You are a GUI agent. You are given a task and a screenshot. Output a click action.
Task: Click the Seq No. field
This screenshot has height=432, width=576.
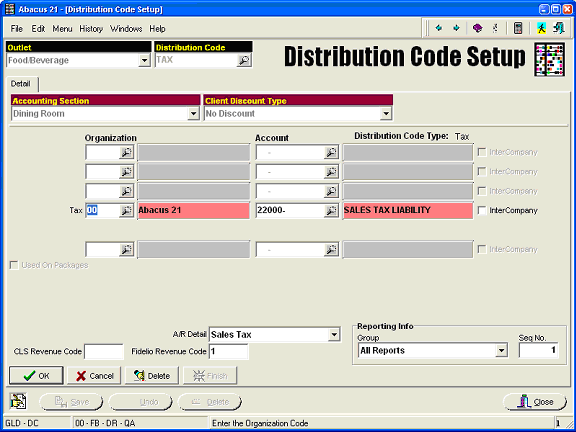tap(539, 350)
